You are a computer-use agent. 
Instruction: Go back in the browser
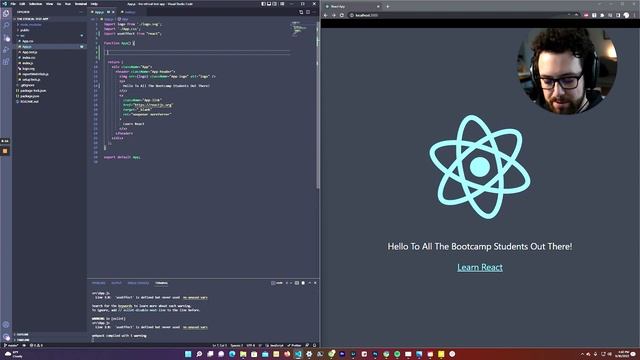[326, 15]
